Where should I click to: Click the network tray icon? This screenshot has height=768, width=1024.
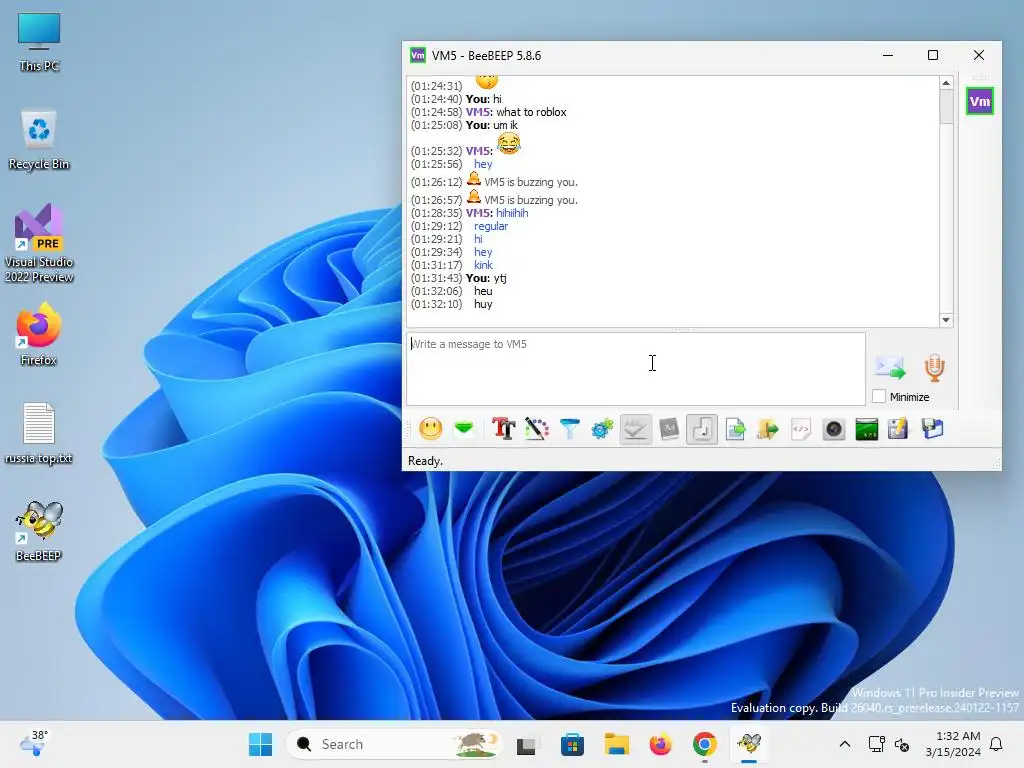876,744
